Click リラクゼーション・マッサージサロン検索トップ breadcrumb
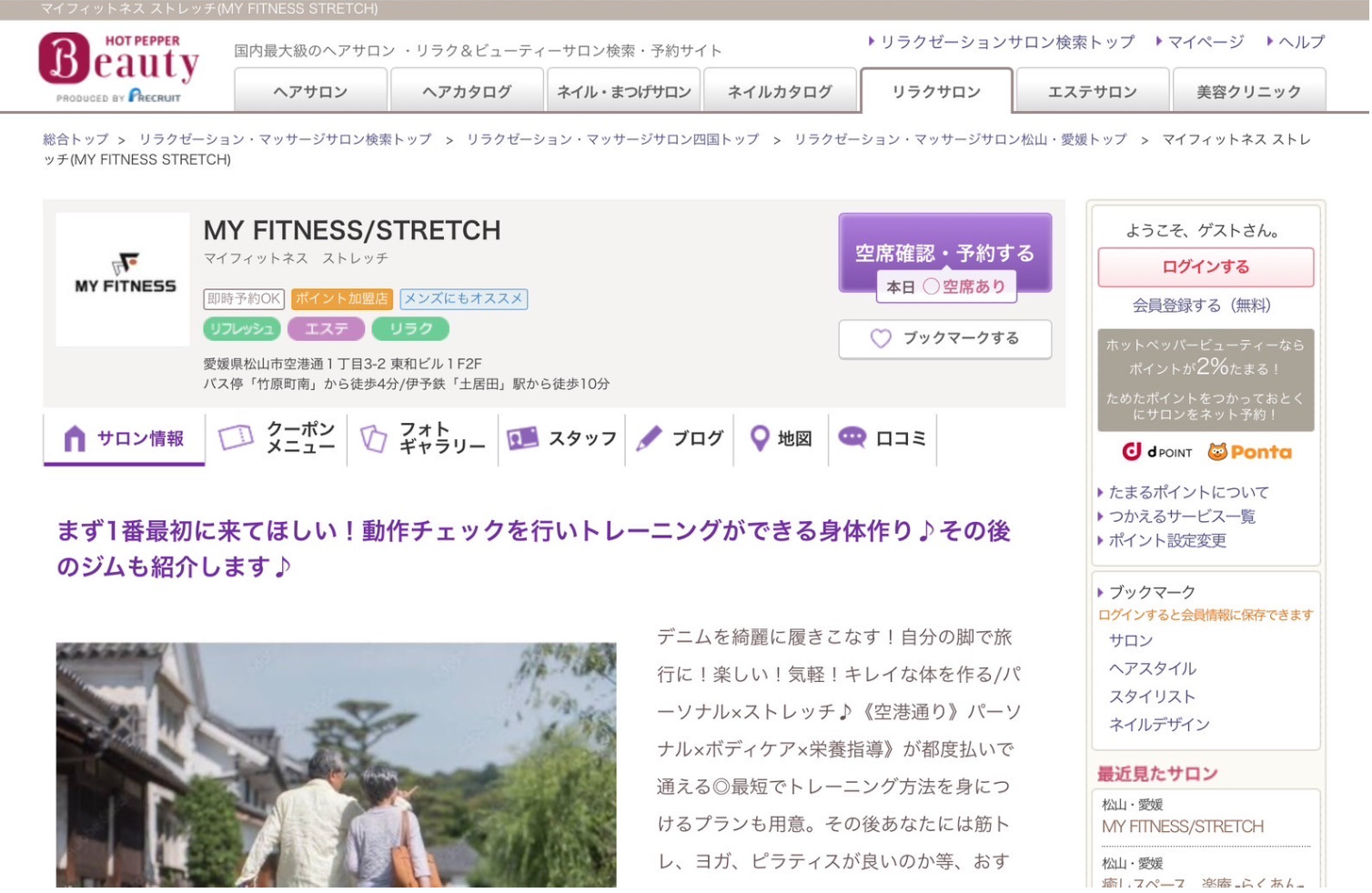The width and height of the screenshot is (1372, 893). (x=285, y=139)
